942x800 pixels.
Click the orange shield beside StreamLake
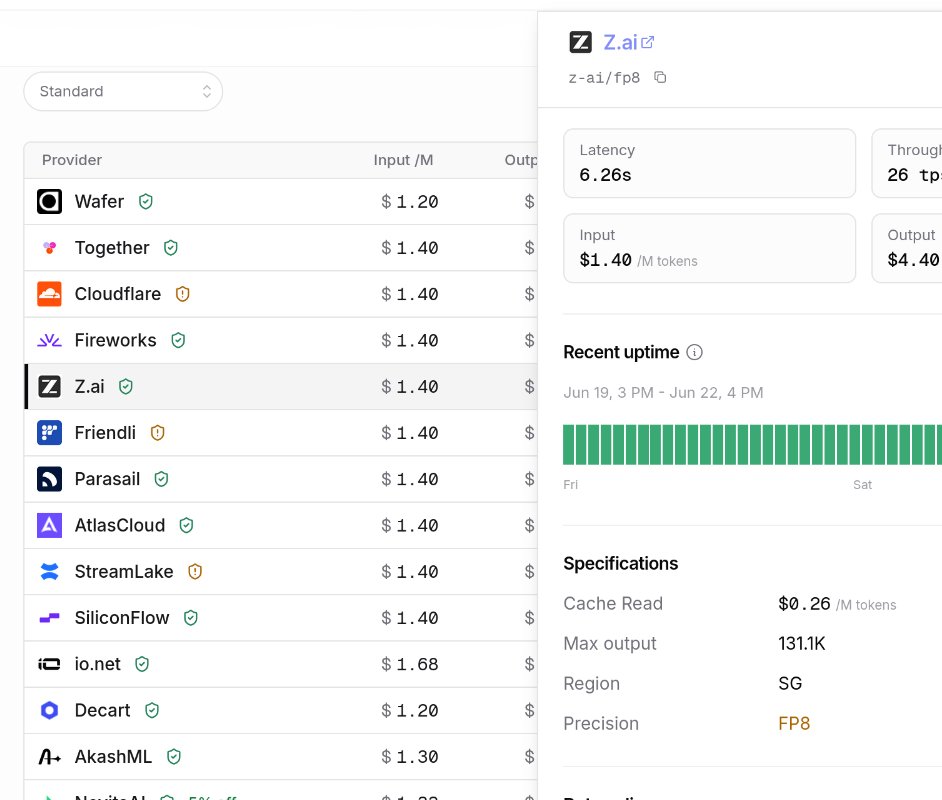[195, 571]
